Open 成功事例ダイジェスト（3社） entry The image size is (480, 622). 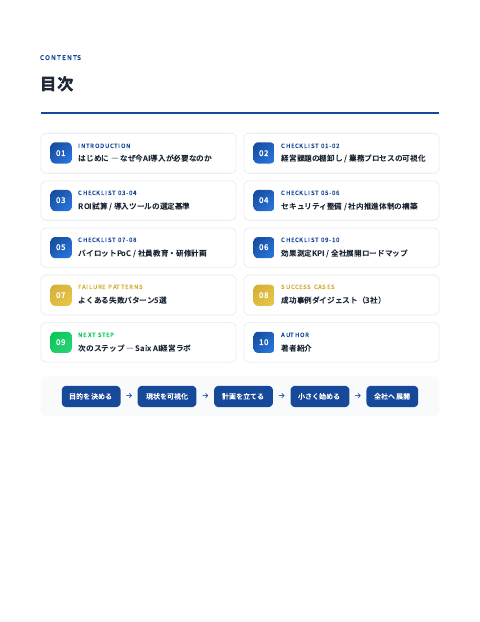(x=341, y=295)
